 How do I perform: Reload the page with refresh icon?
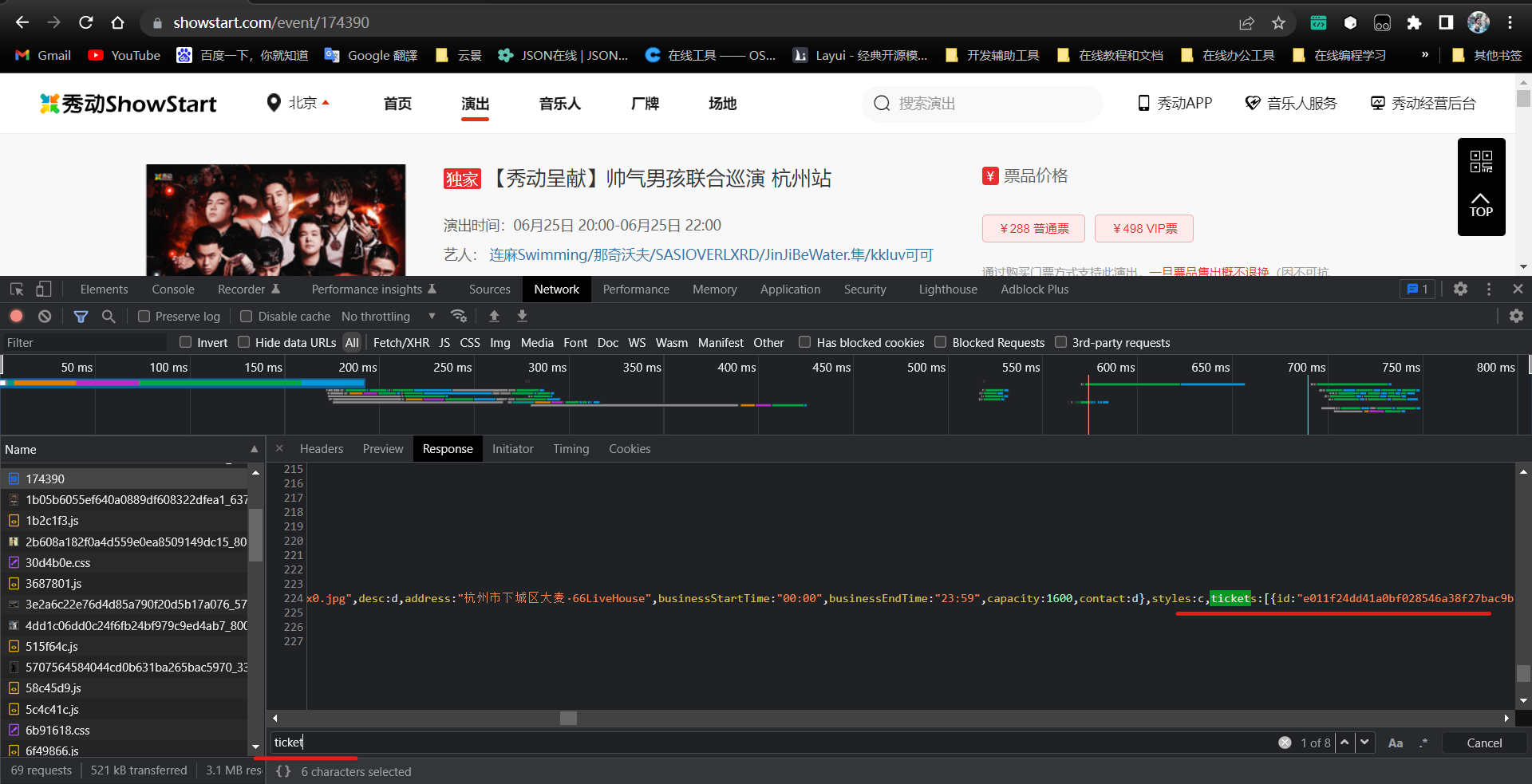[86, 22]
